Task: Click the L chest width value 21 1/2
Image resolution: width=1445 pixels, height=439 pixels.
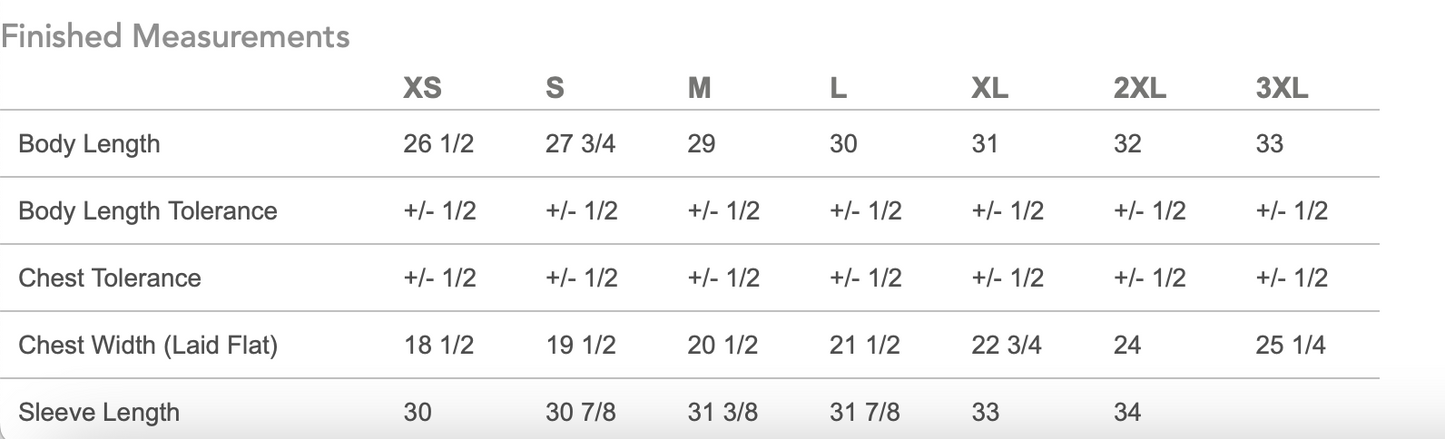Action: point(865,345)
